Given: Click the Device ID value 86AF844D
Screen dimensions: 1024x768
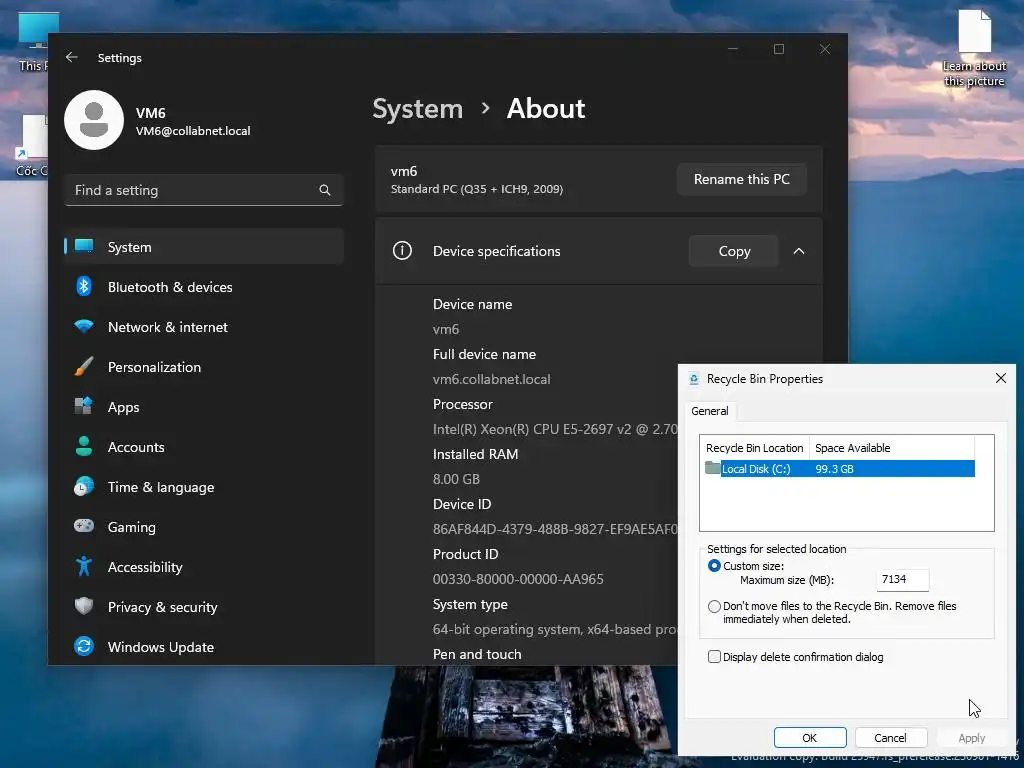Looking at the screenshot, I should click(x=555, y=529).
